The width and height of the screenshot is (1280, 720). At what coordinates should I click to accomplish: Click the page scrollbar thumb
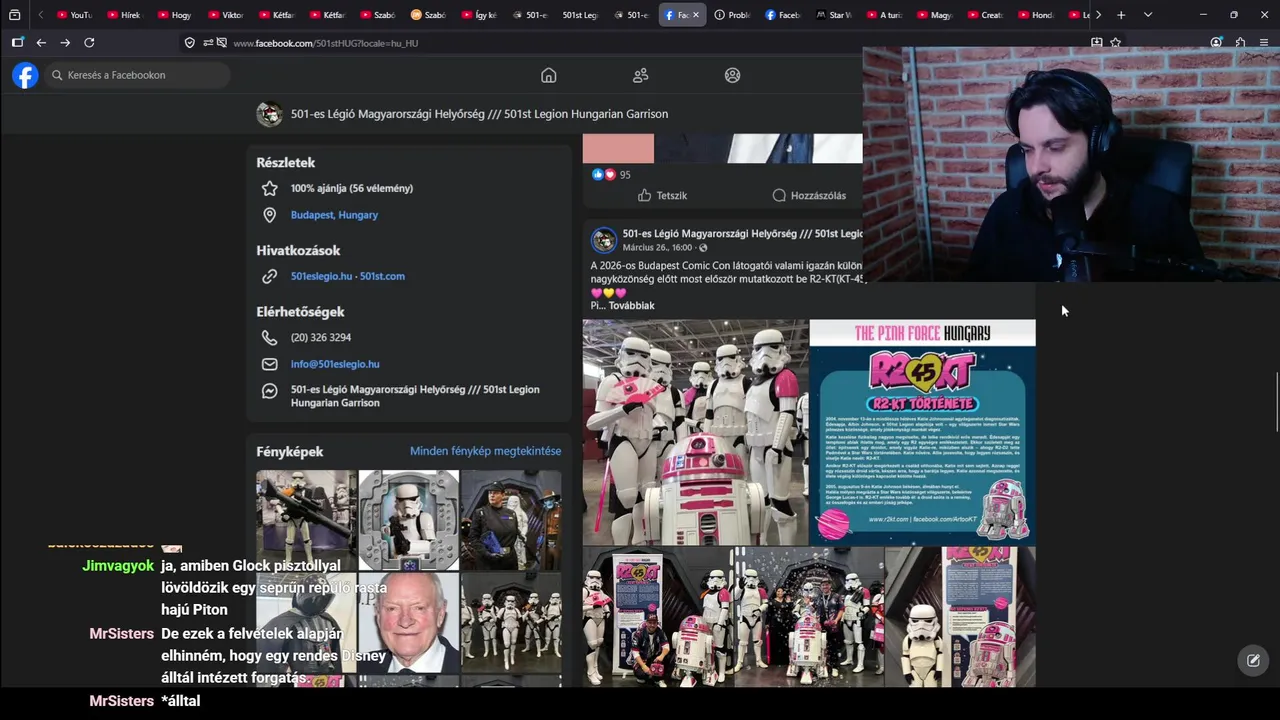[1276, 401]
